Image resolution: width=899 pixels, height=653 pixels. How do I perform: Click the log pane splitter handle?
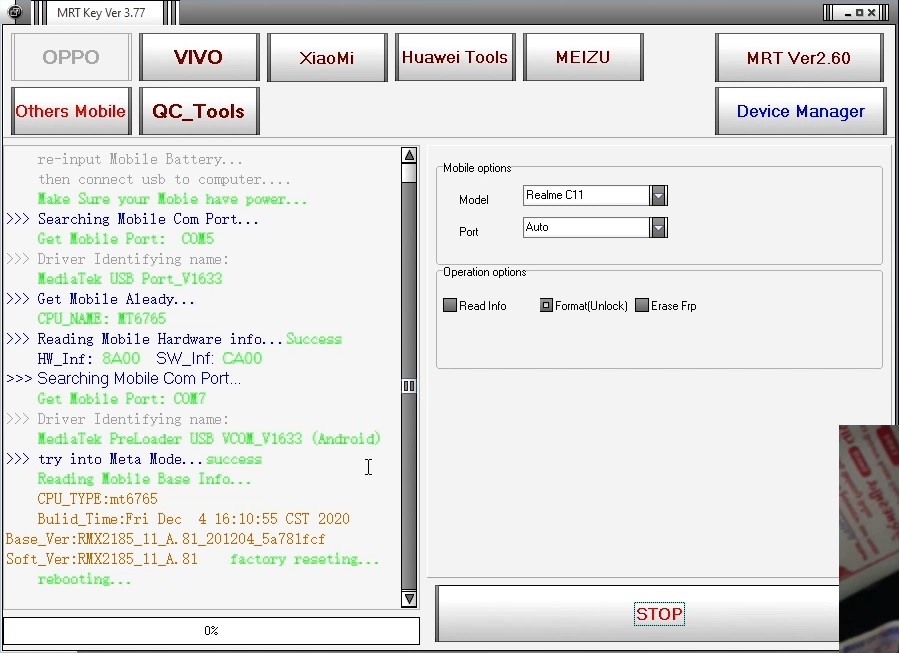coord(409,386)
